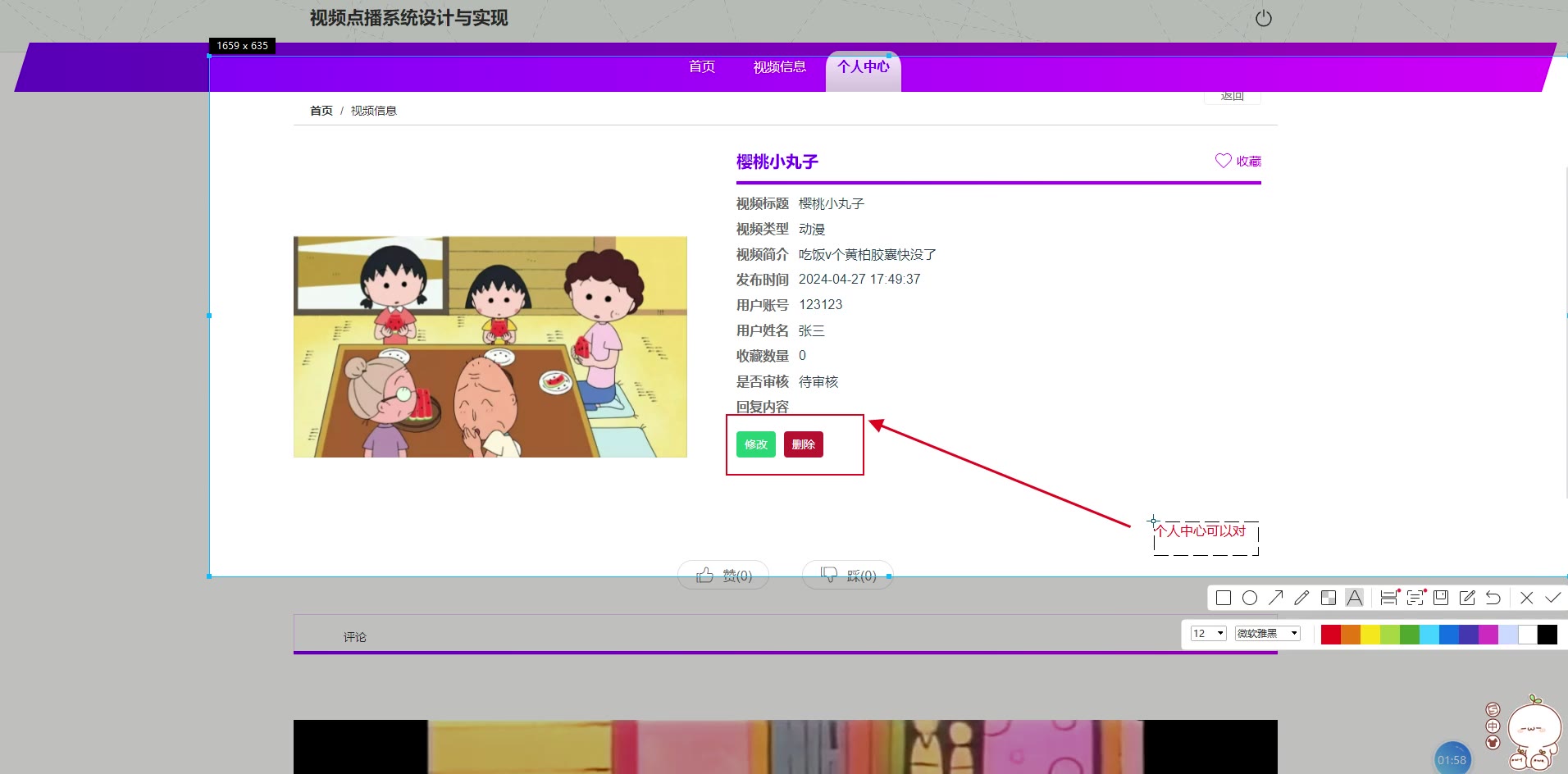Open the 视频信息 navigation tab

tap(780, 67)
